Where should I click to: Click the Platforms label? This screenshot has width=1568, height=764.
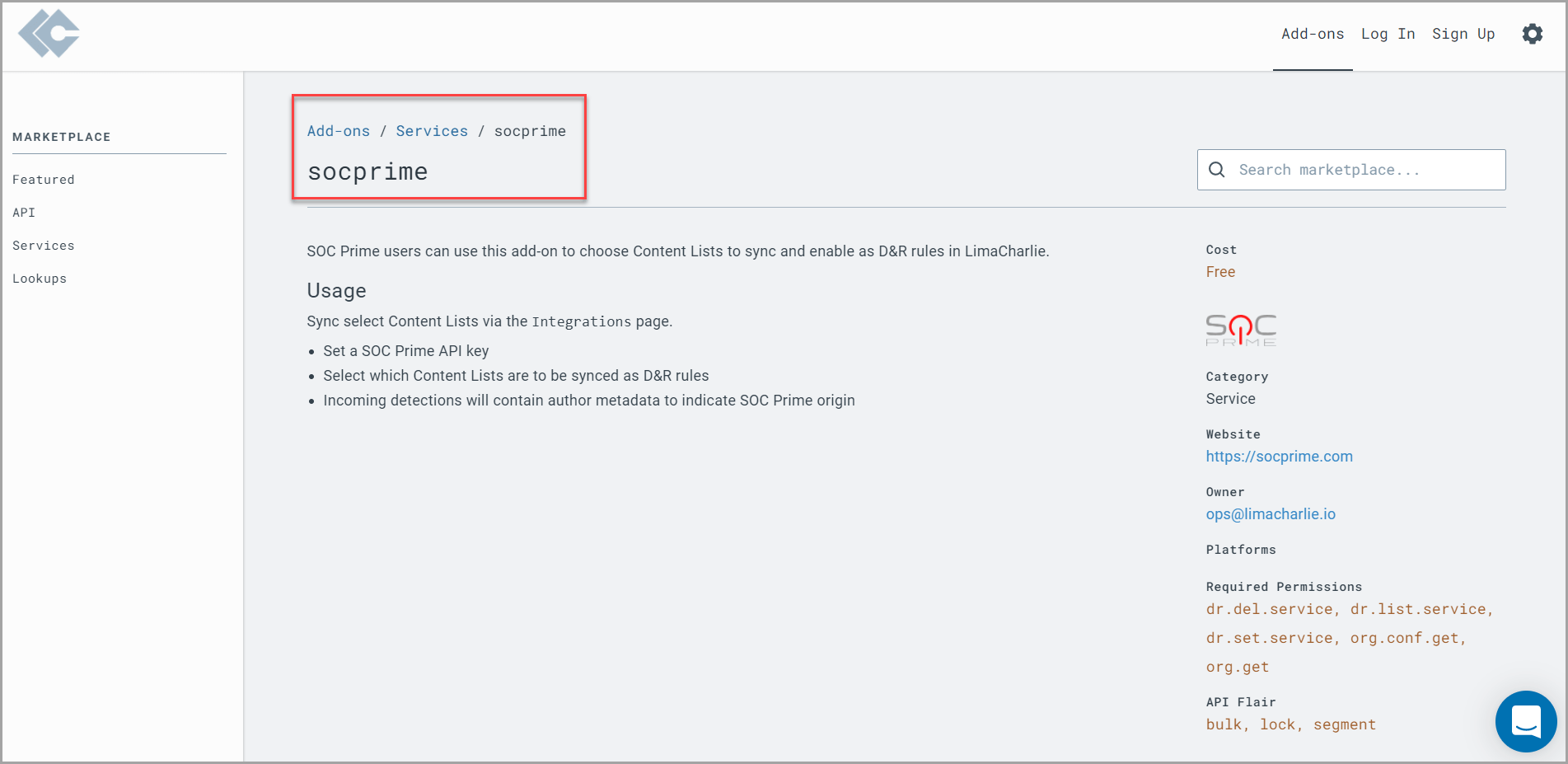pos(1241,550)
